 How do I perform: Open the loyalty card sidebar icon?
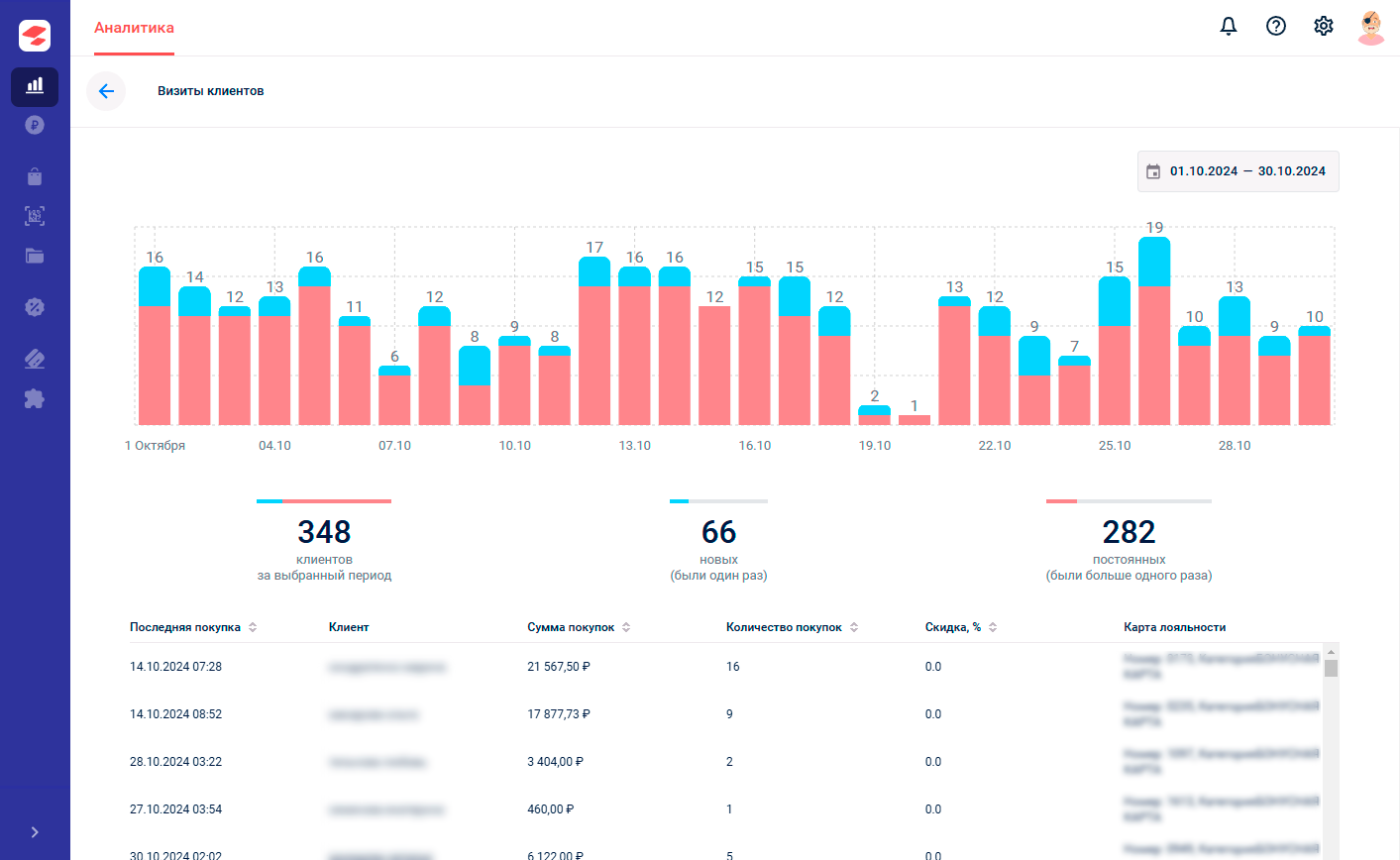35,359
